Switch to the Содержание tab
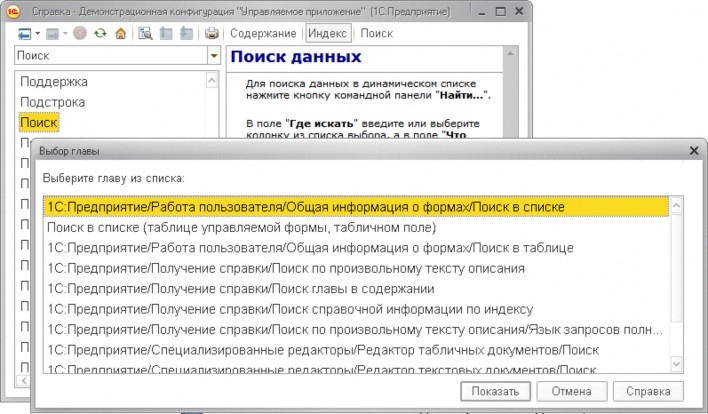 263,33
